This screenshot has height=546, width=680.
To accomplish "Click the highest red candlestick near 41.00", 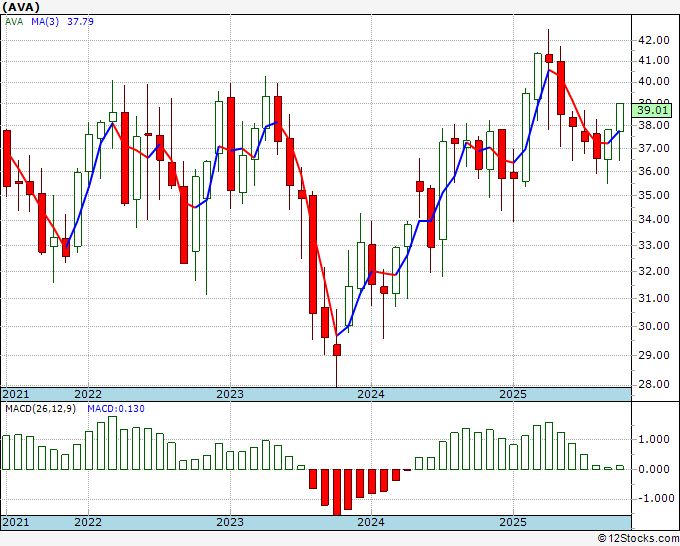I will pyautogui.click(x=549, y=59).
